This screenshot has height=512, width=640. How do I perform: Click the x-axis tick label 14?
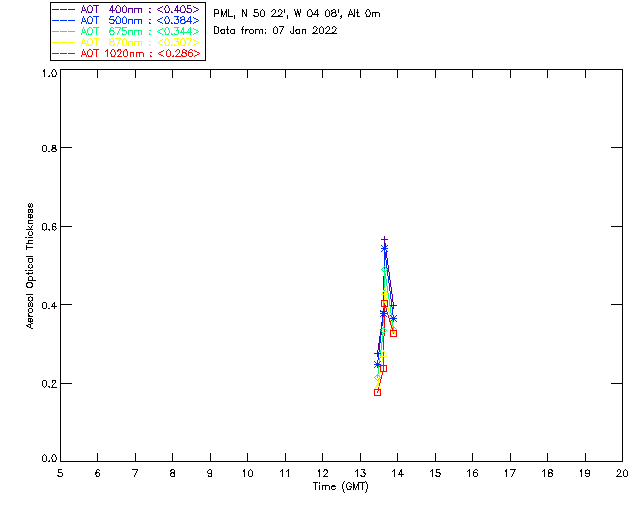[398, 473]
